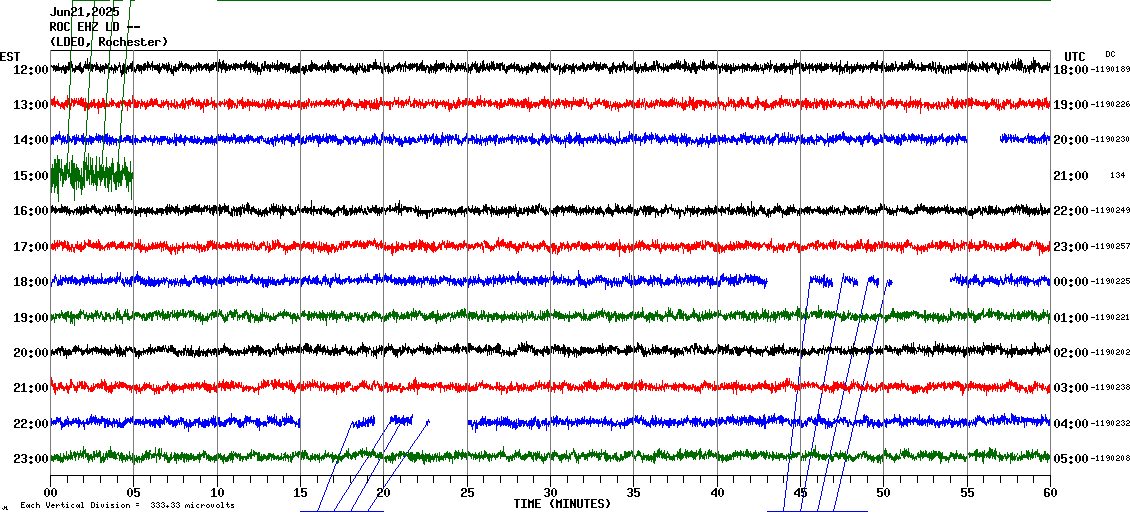This screenshot has width=1130, height=519.
Task: Click the green high-amplitude burst at 15:00
Action: click(x=91, y=175)
